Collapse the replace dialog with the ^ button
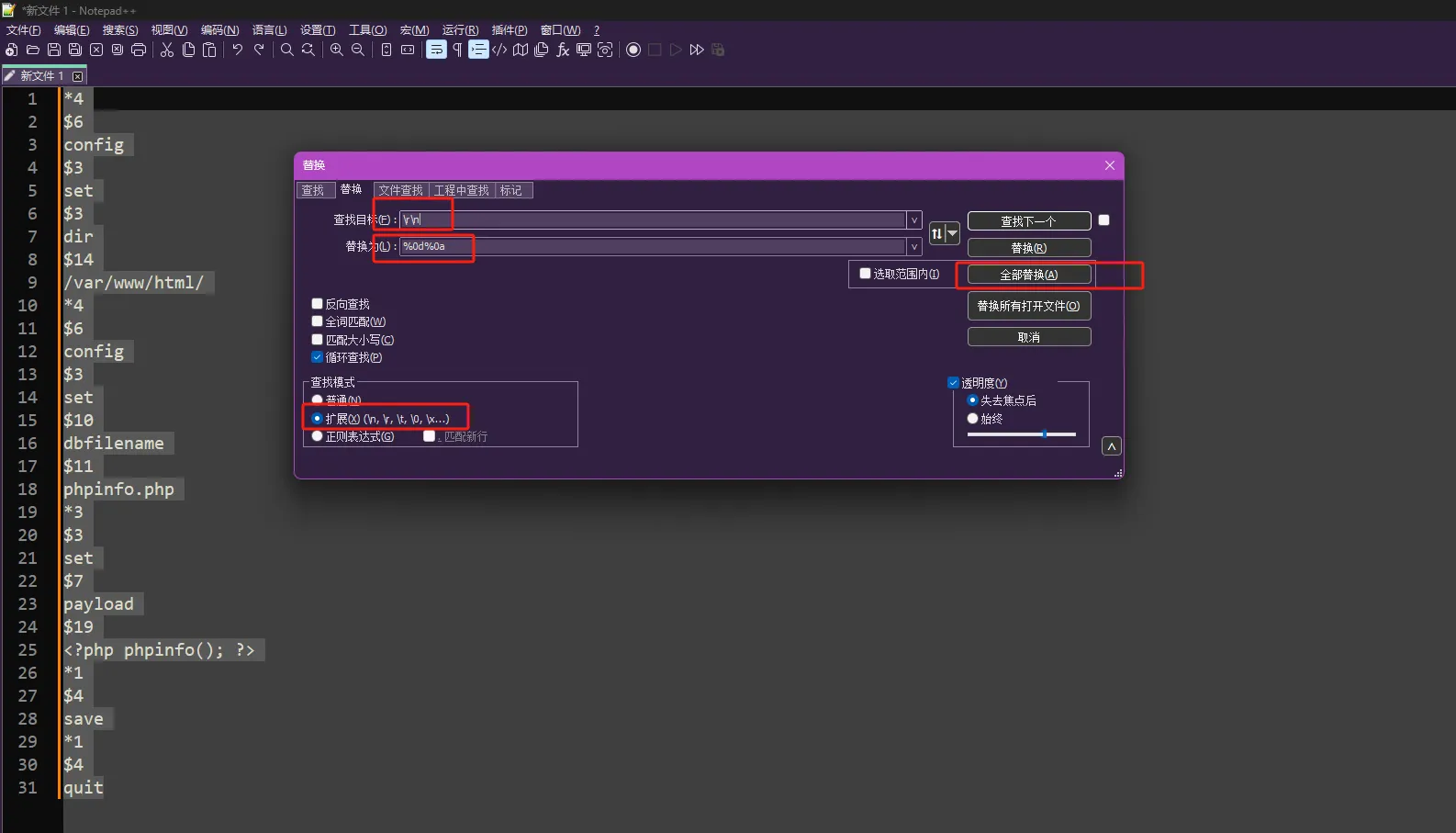This screenshot has width=1456, height=833. pyautogui.click(x=1112, y=446)
